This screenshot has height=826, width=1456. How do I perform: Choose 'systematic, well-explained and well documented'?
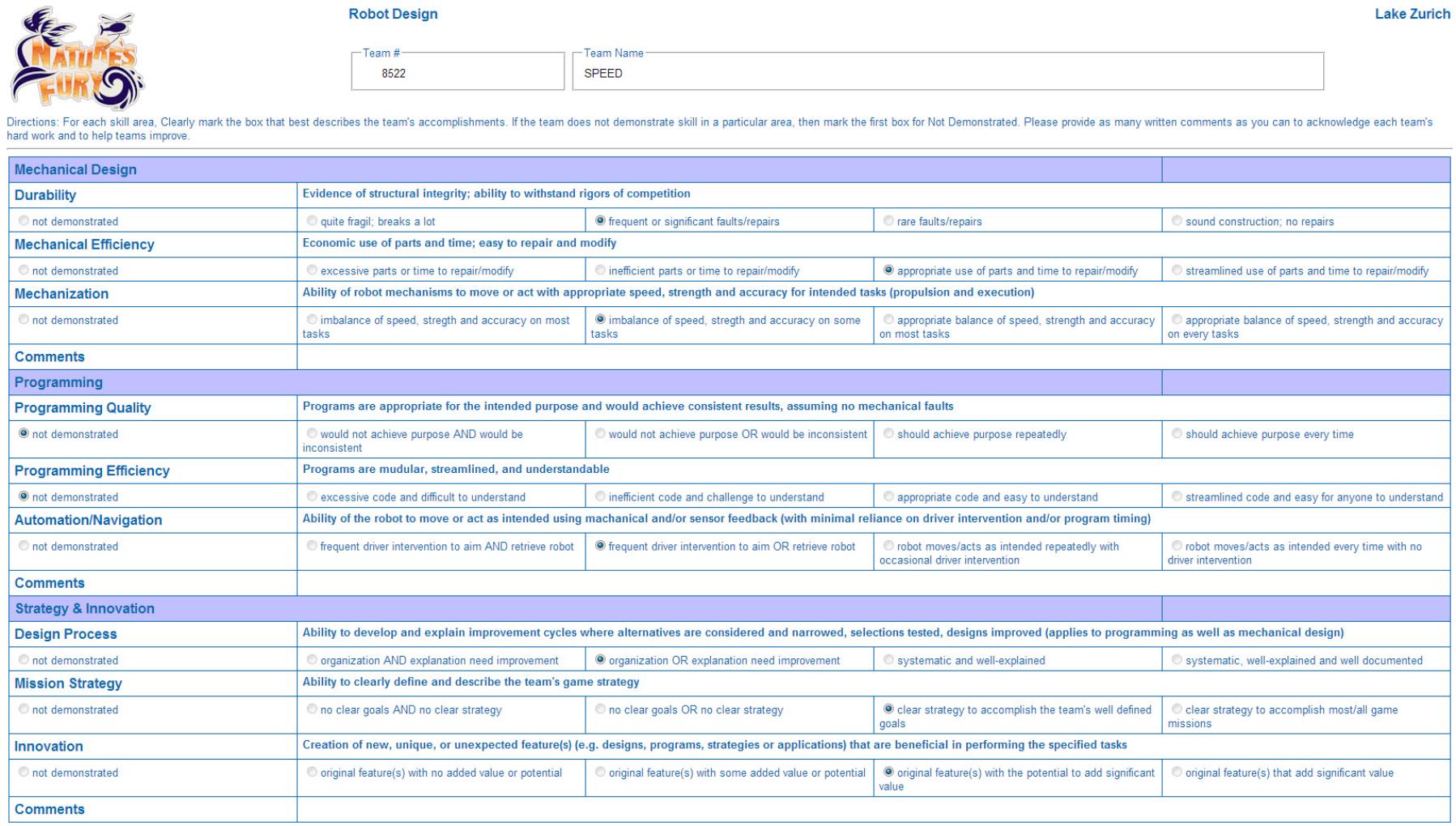coord(1177,660)
